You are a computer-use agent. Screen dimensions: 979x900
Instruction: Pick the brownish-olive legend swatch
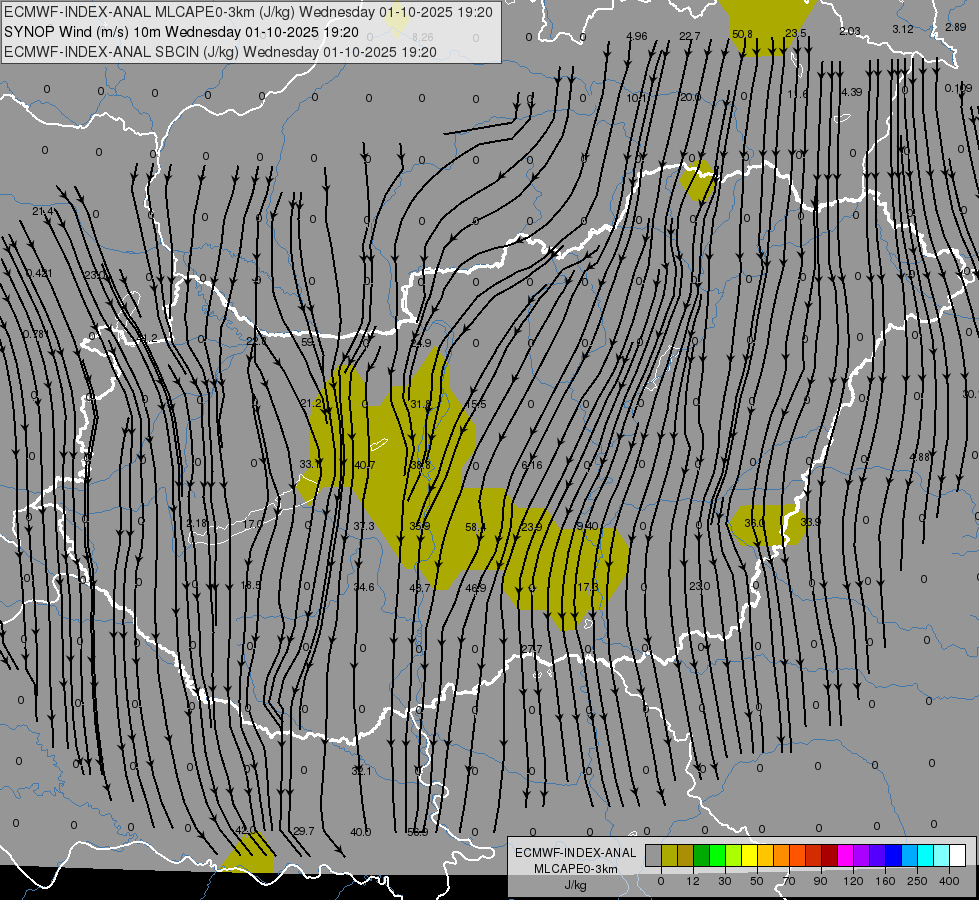click(x=686, y=855)
